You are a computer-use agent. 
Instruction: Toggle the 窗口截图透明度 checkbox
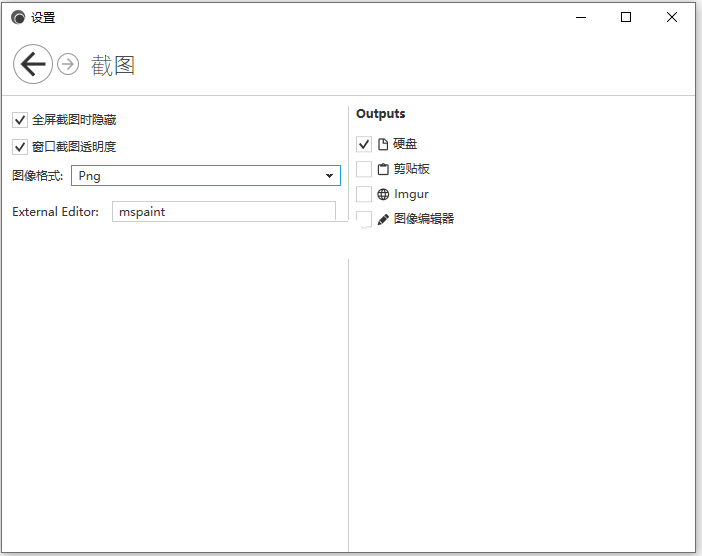20,147
